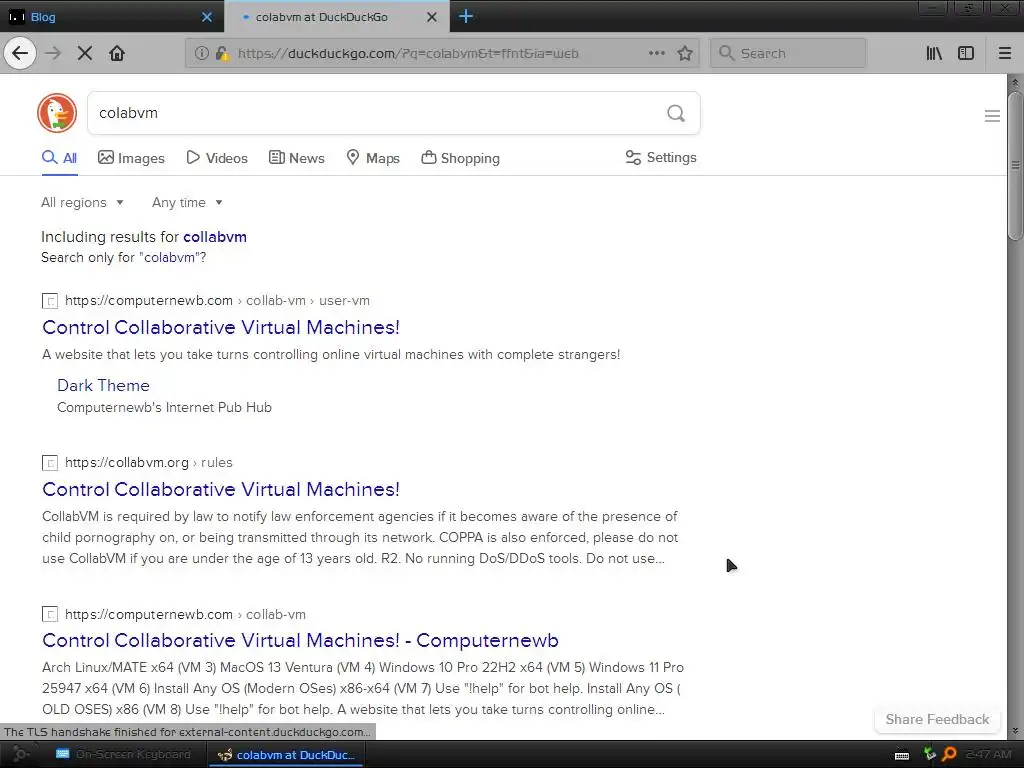Focus the toolbar Search box
Image resolution: width=1024 pixels, height=768 pixels.
(788, 53)
